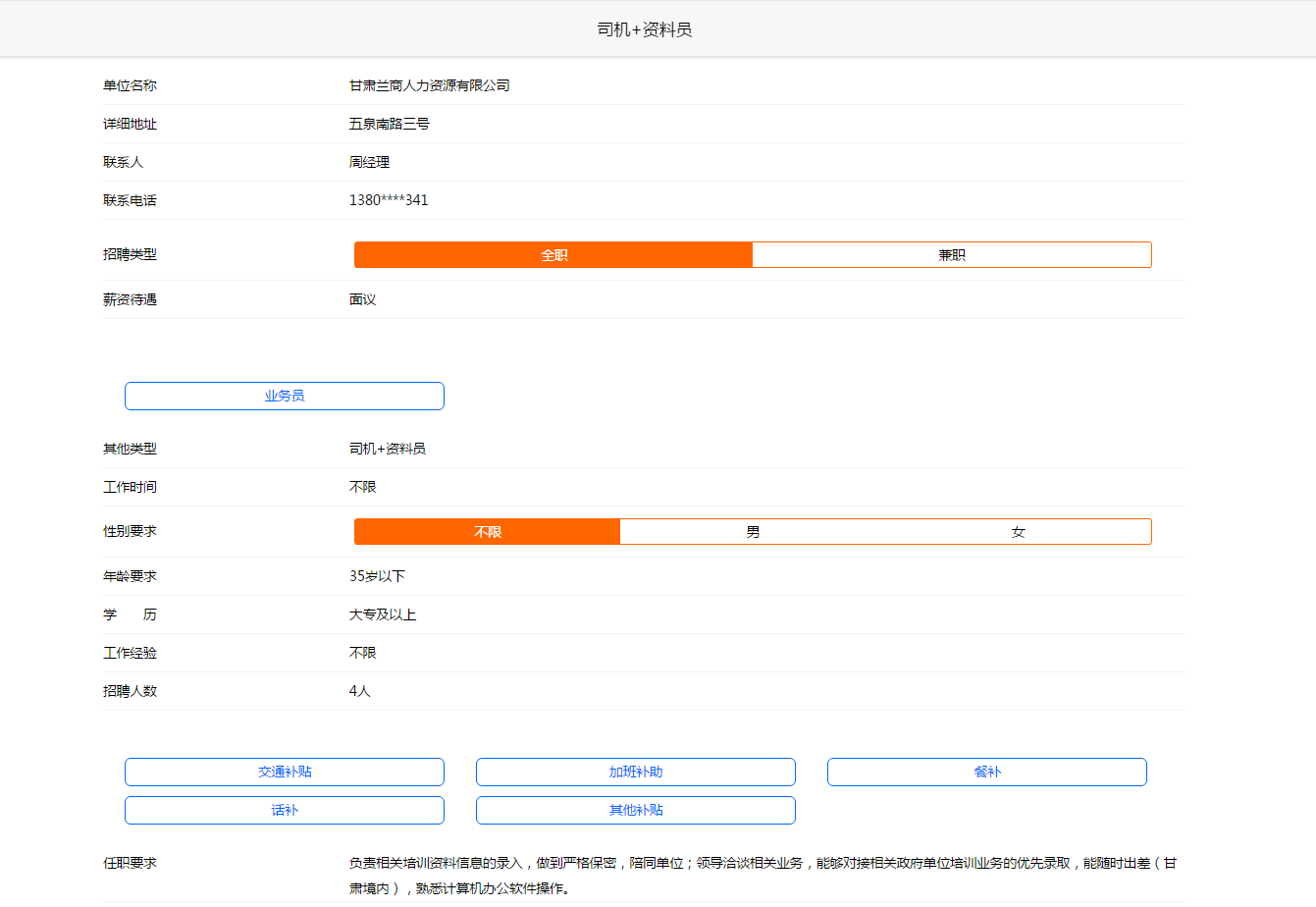
Task: Click the contact person 周经理
Action: [370, 162]
